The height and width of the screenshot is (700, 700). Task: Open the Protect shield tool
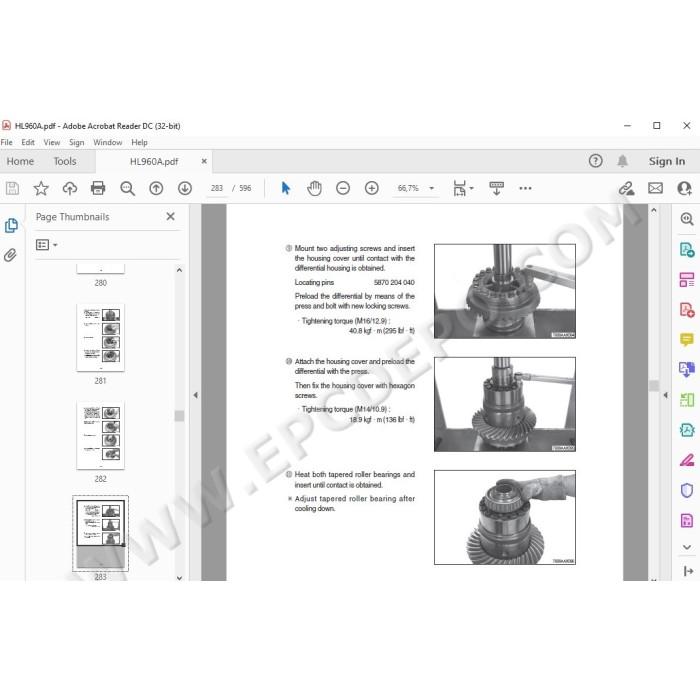point(687,490)
